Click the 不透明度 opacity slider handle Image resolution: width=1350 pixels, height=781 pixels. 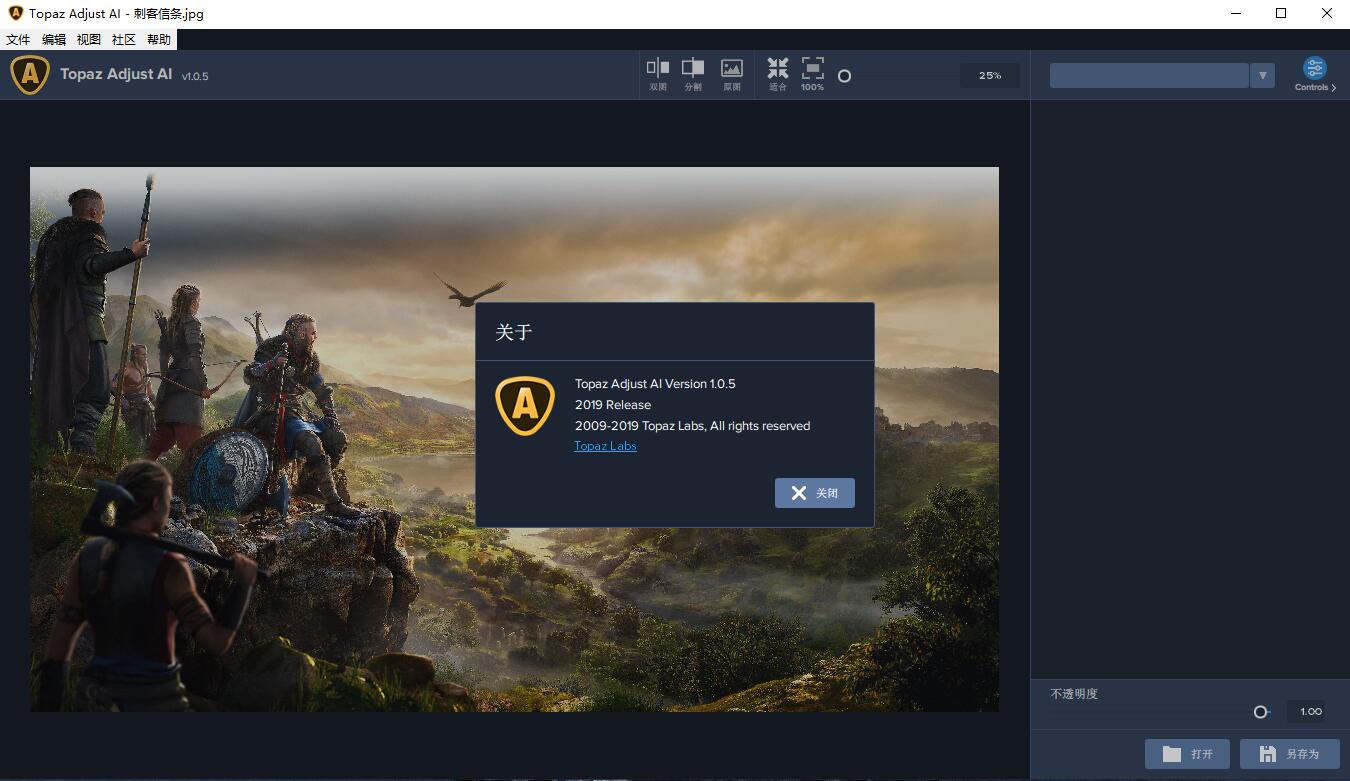pyautogui.click(x=1261, y=712)
